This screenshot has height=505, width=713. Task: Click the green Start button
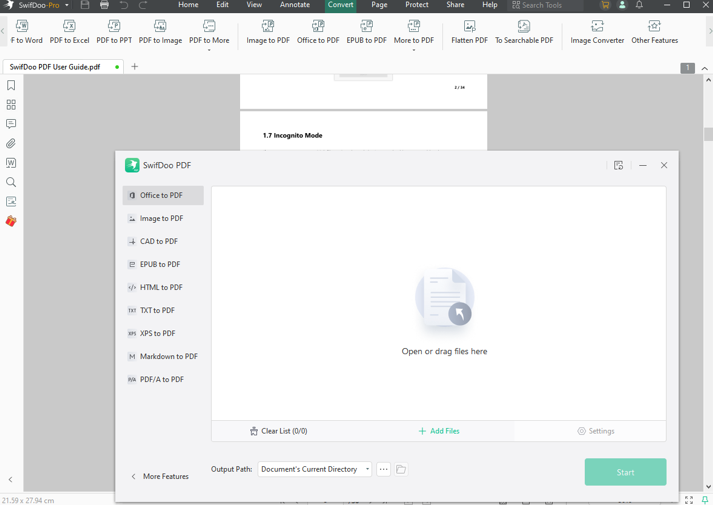pyautogui.click(x=625, y=472)
